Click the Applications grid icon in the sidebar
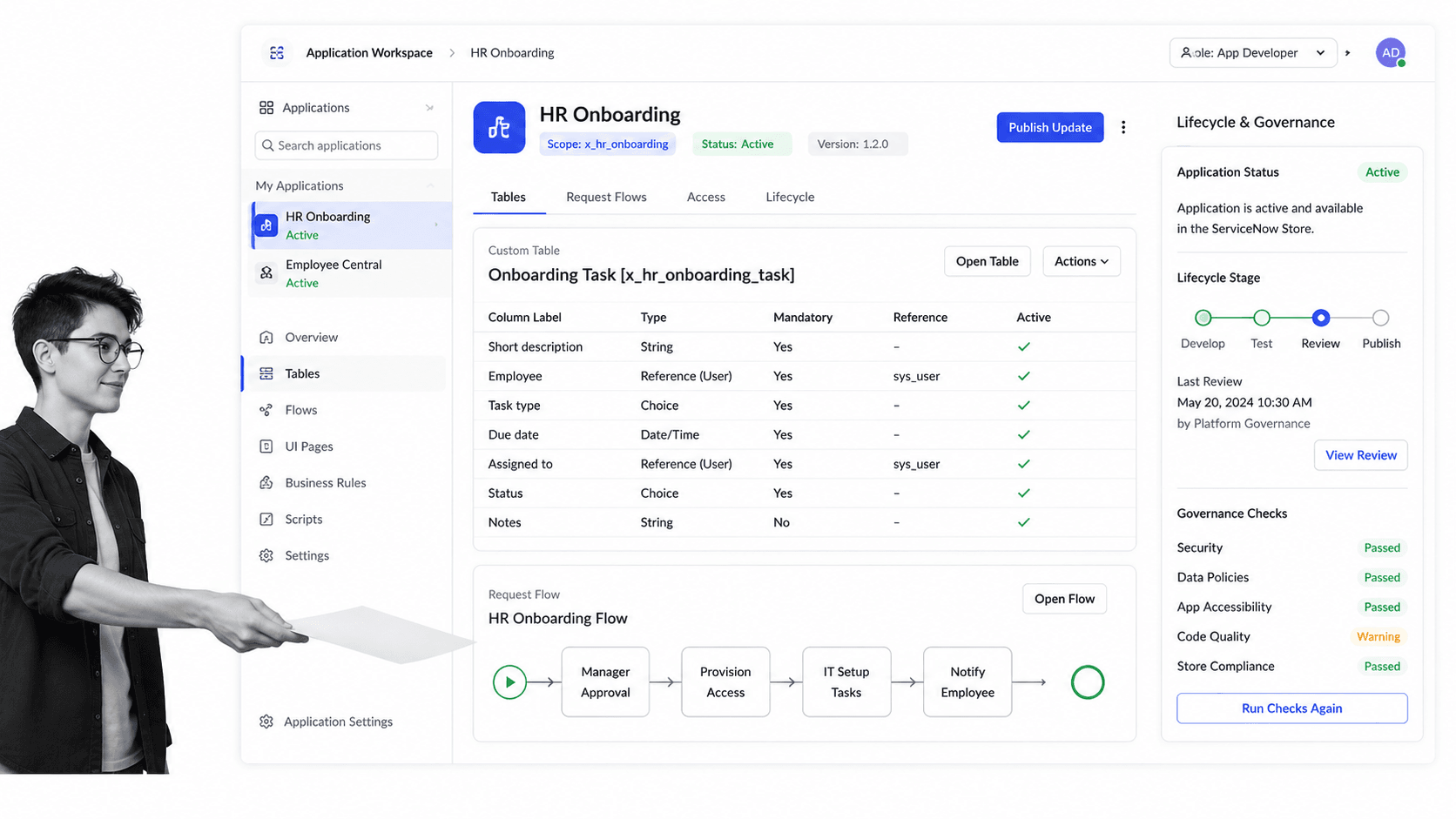The image size is (1456, 819). tap(266, 108)
